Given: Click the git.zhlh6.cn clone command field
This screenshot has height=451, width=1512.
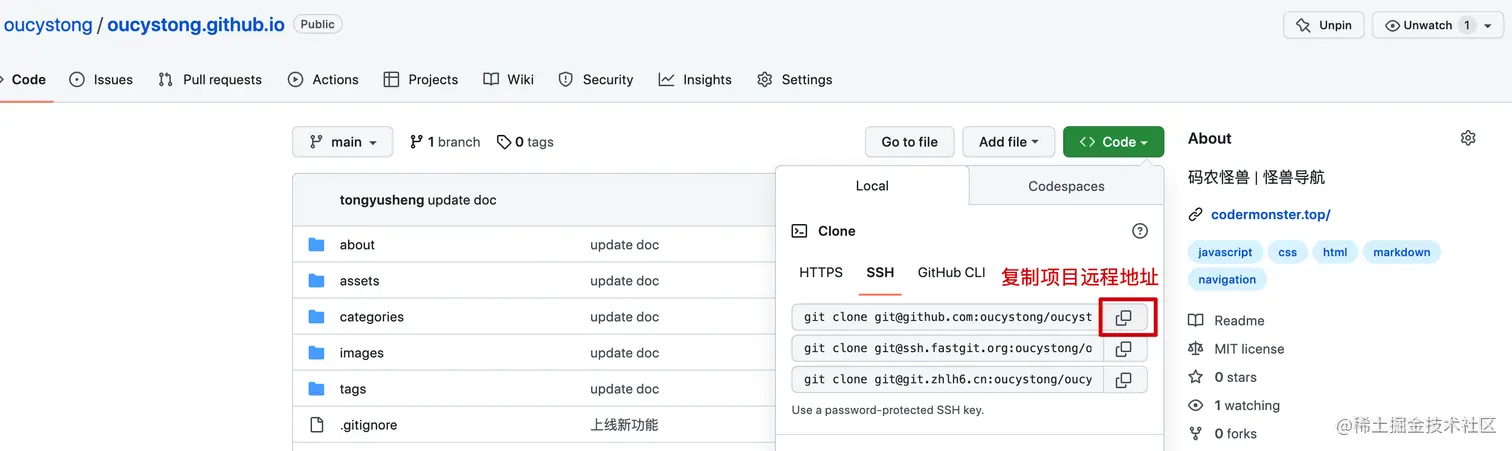Looking at the screenshot, I should 947,380.
